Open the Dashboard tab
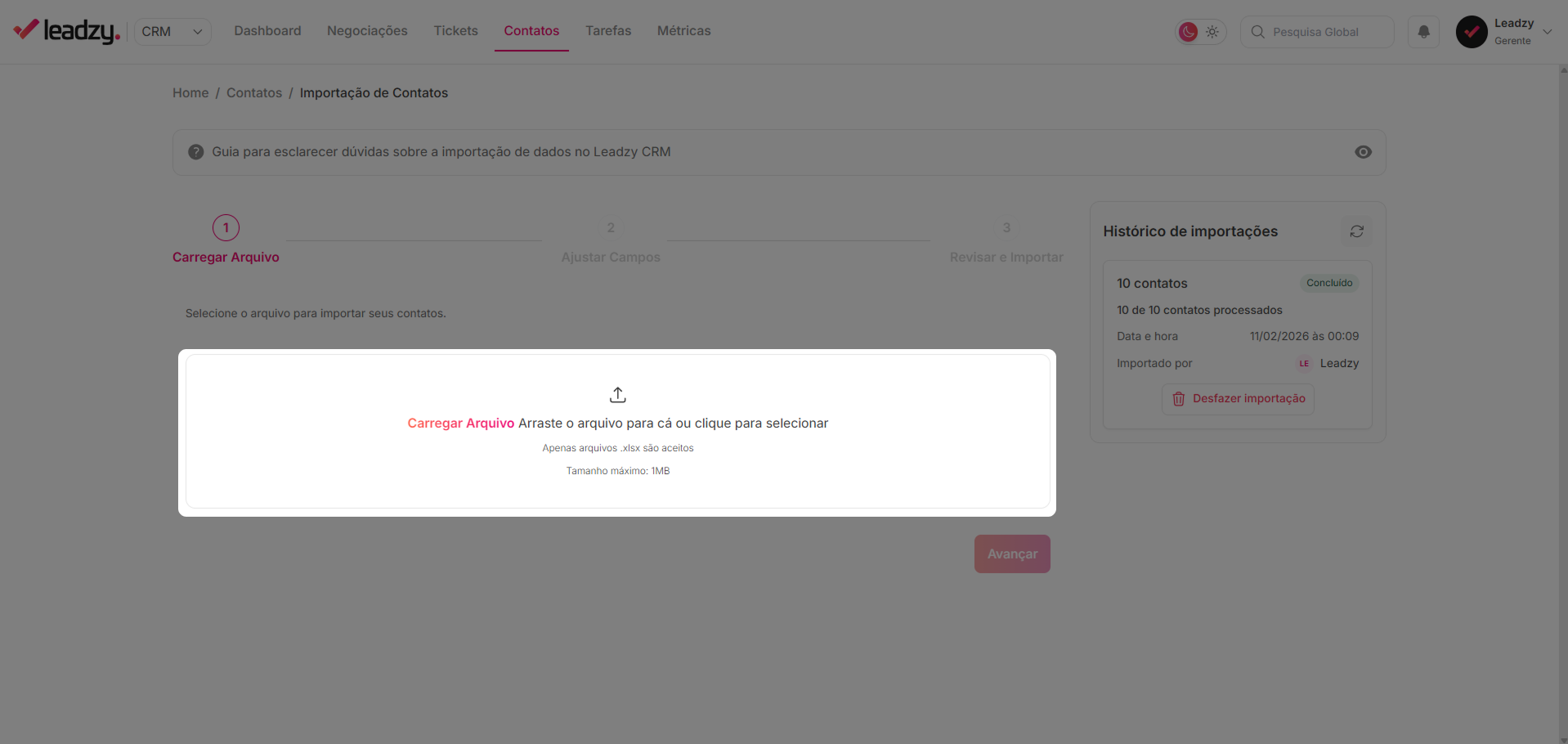Image resolution: width=1568 pixels, height=744 pixels. click(x=267, y=31)
